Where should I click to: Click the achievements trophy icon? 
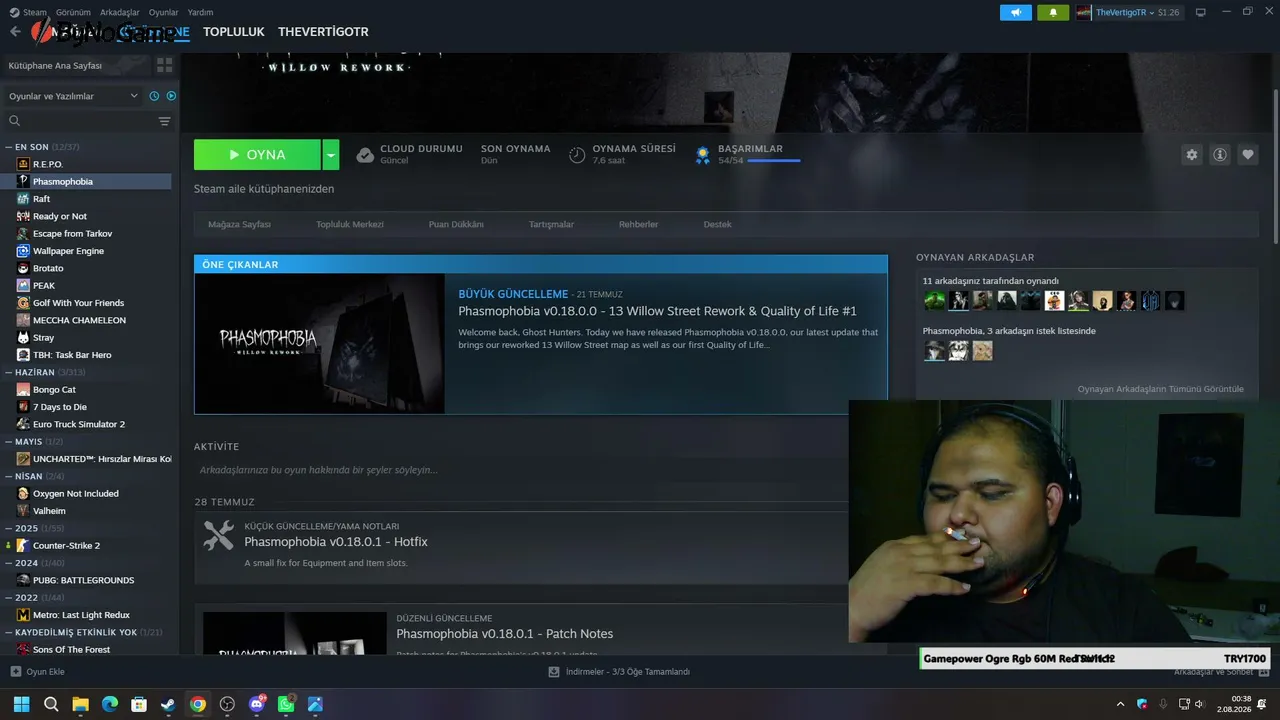coord(703,155)
